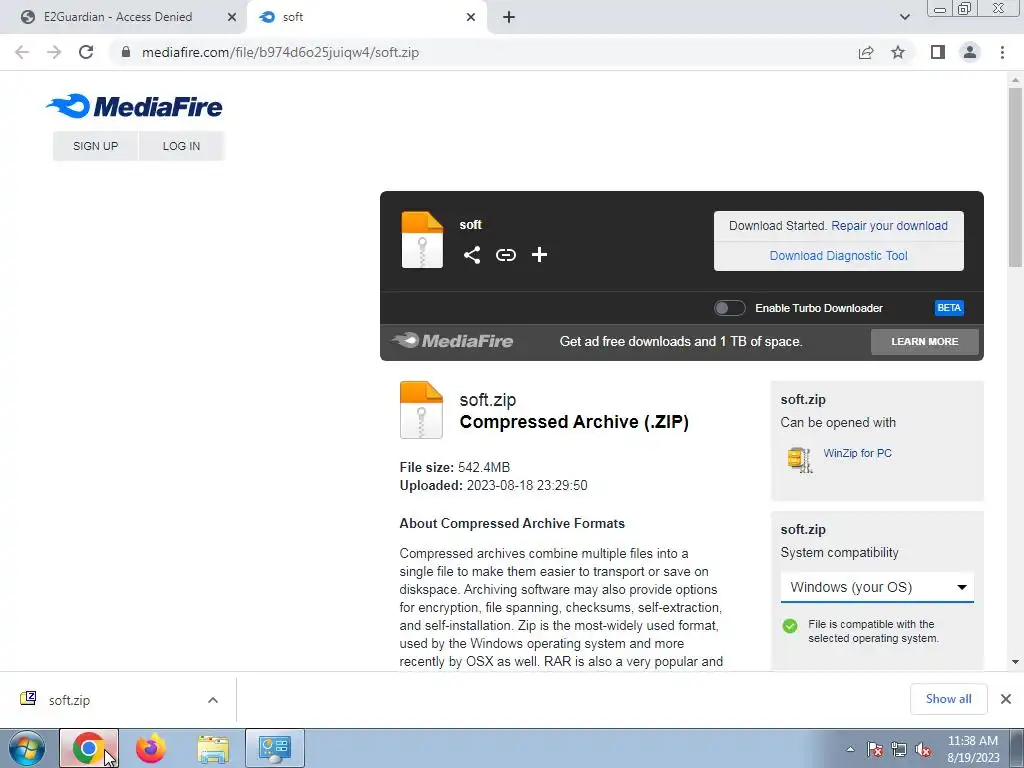
Task: Go back using browser back arrow
Action: [x=22, y=52]
